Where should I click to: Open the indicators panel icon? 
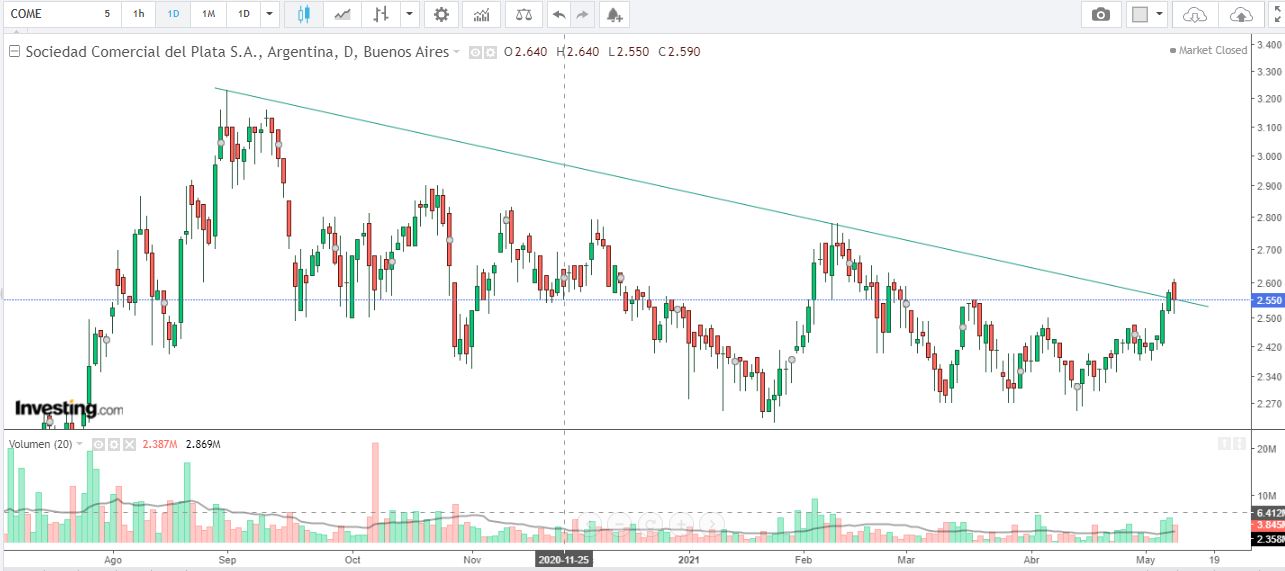pyautogui.click(x=482, y=14)
